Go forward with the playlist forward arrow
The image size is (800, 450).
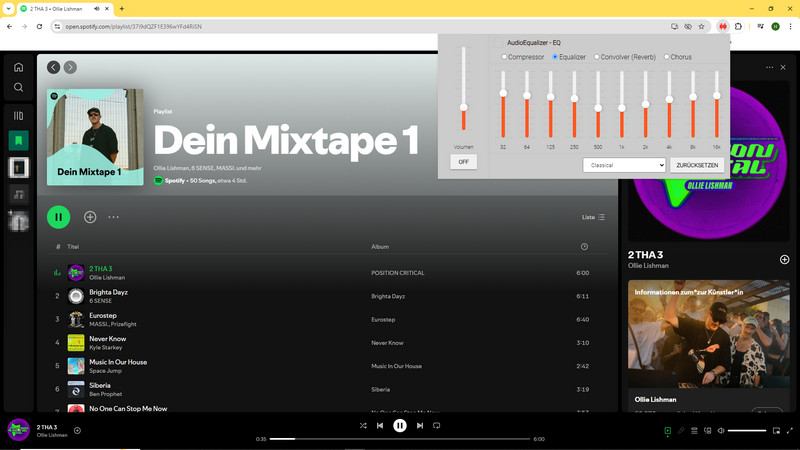70,67
